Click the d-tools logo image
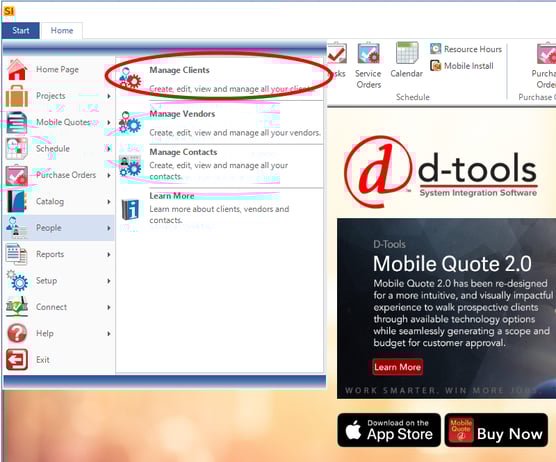The width and height of the screenshot is (556, 462). point(441,172)
